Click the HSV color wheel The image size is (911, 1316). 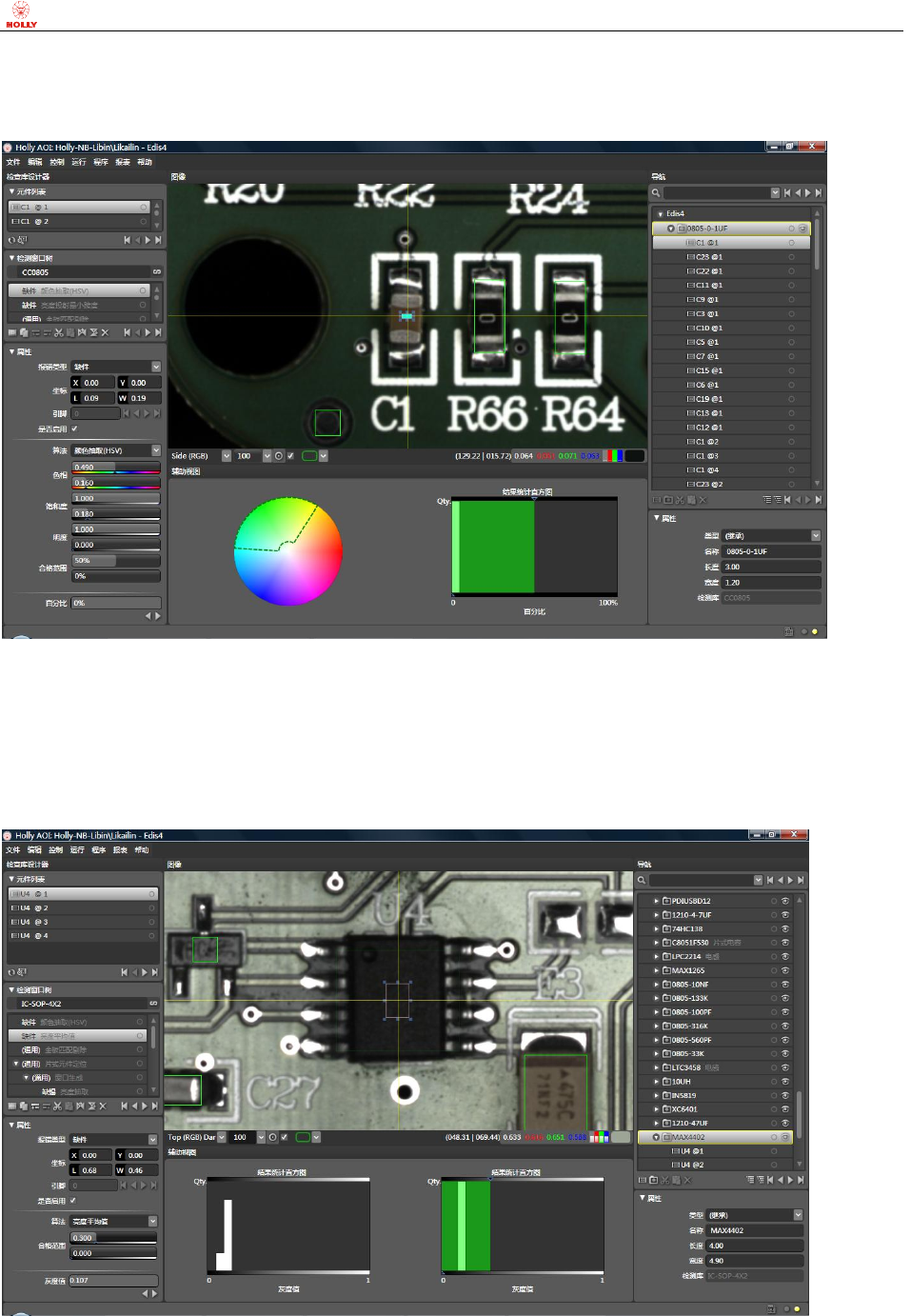[288, 551]
